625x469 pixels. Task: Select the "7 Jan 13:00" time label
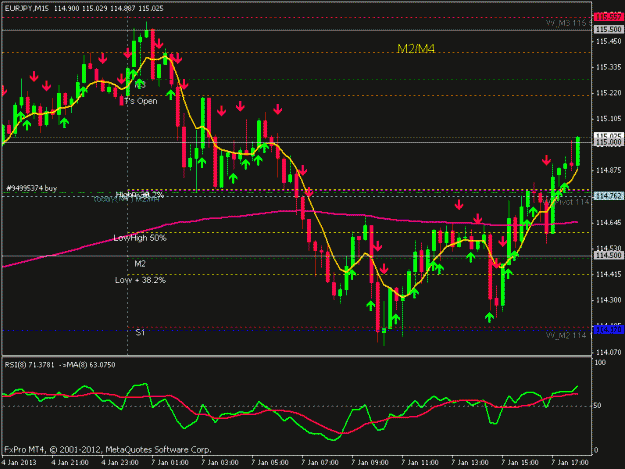click(470, 463)
